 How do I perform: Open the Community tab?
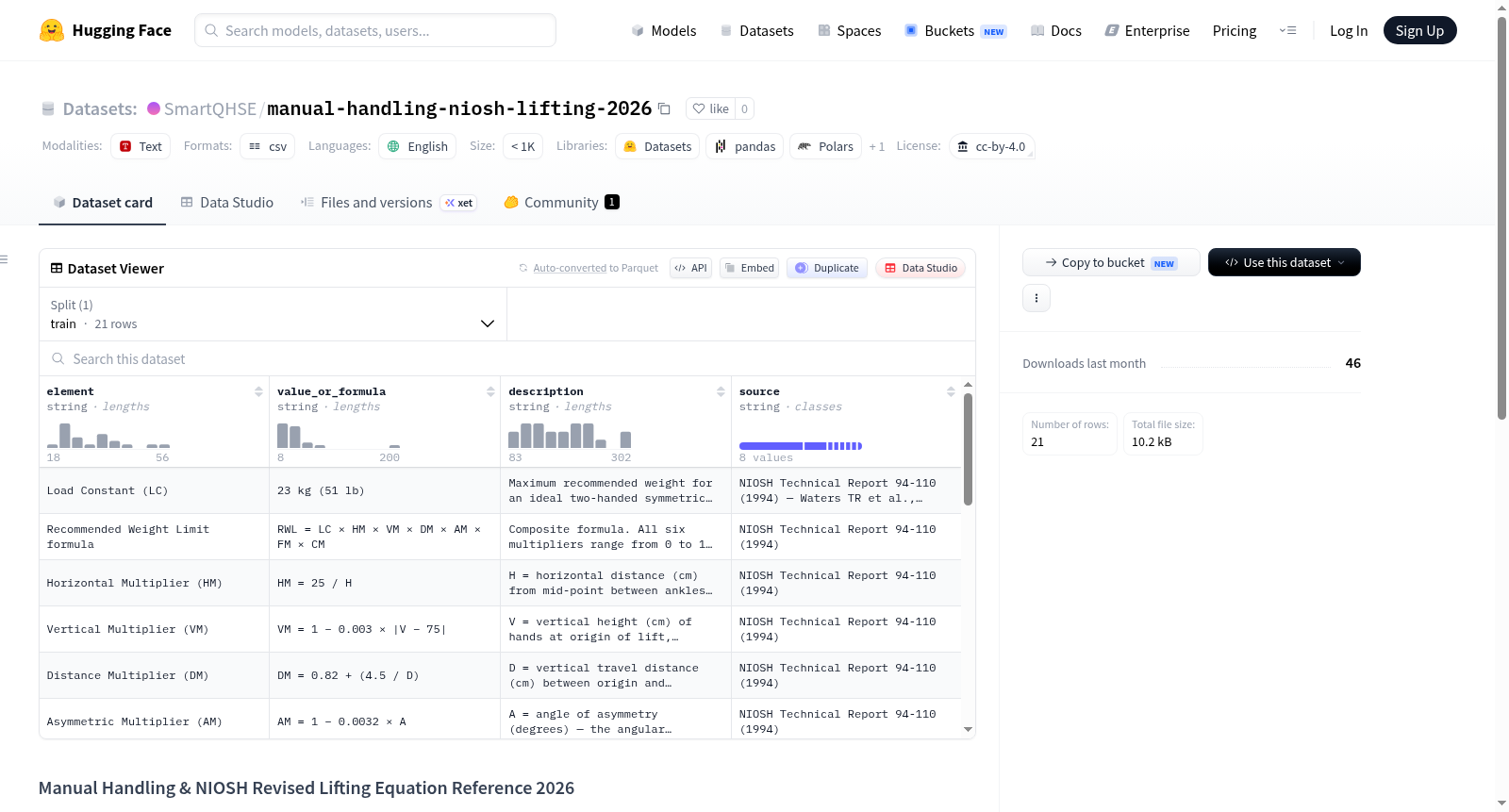point(562,203)
